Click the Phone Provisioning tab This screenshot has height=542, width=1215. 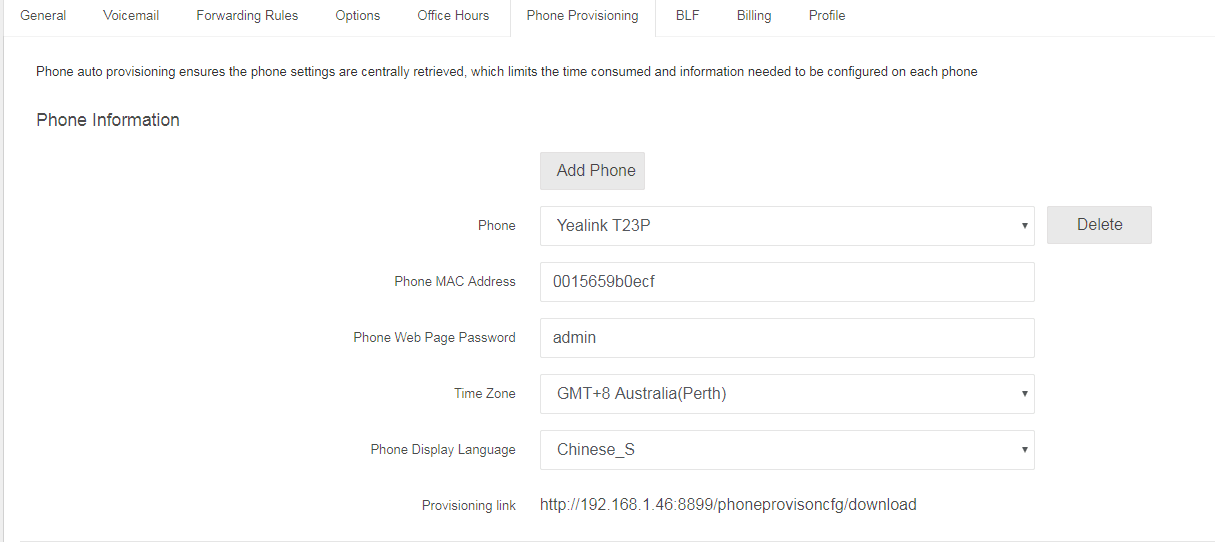(582, 16)
